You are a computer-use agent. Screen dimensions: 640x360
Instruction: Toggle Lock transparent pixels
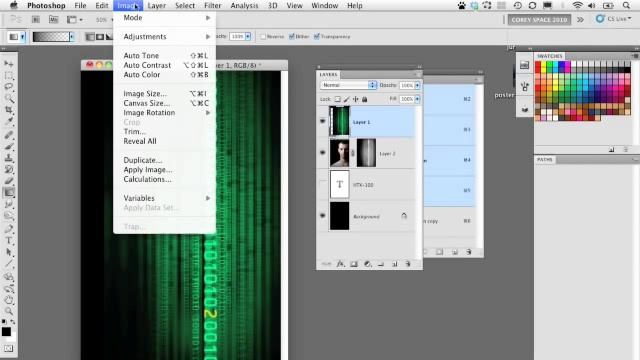click(338, 99)
